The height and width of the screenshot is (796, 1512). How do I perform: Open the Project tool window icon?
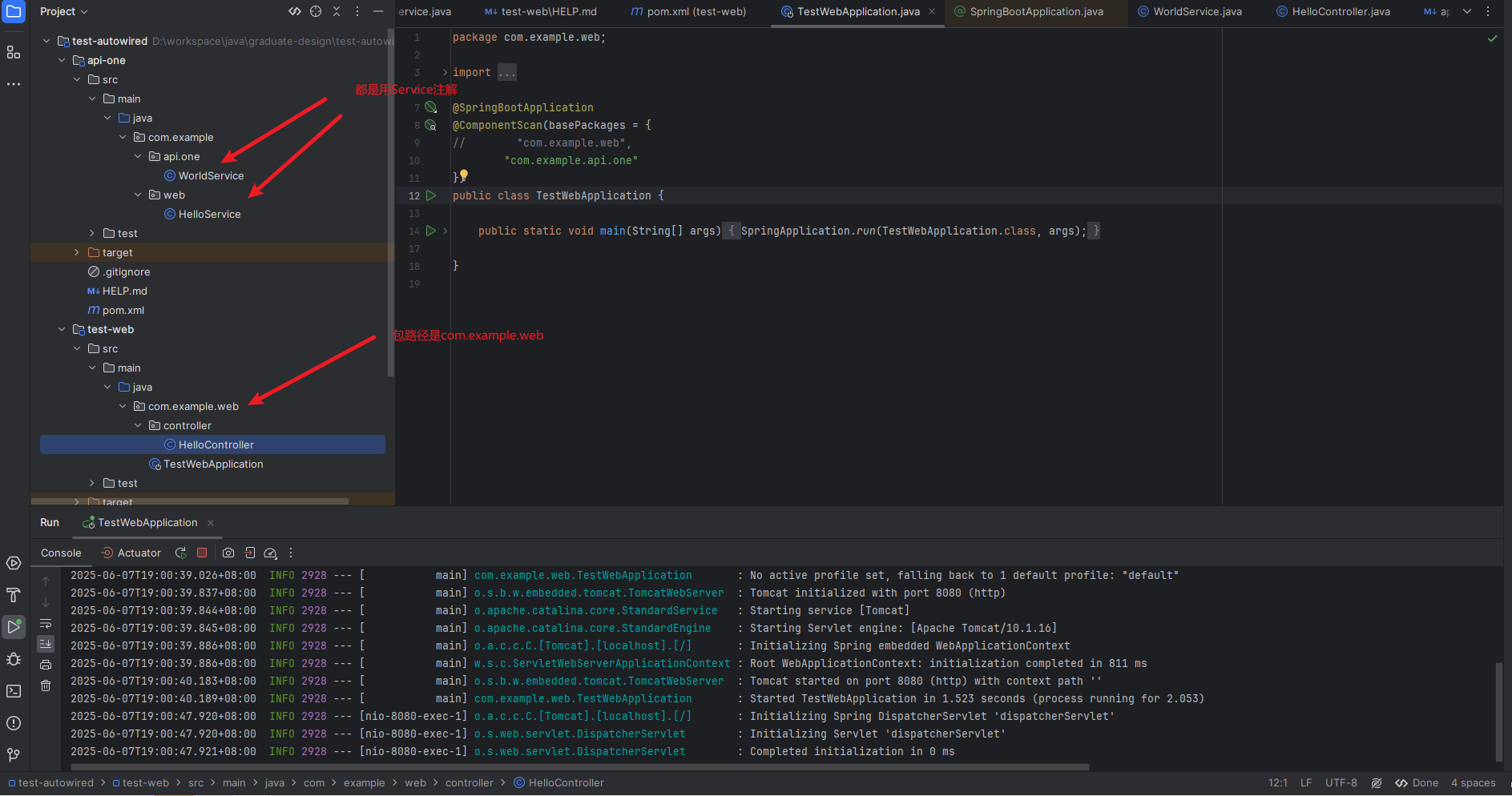click(14, 11)
